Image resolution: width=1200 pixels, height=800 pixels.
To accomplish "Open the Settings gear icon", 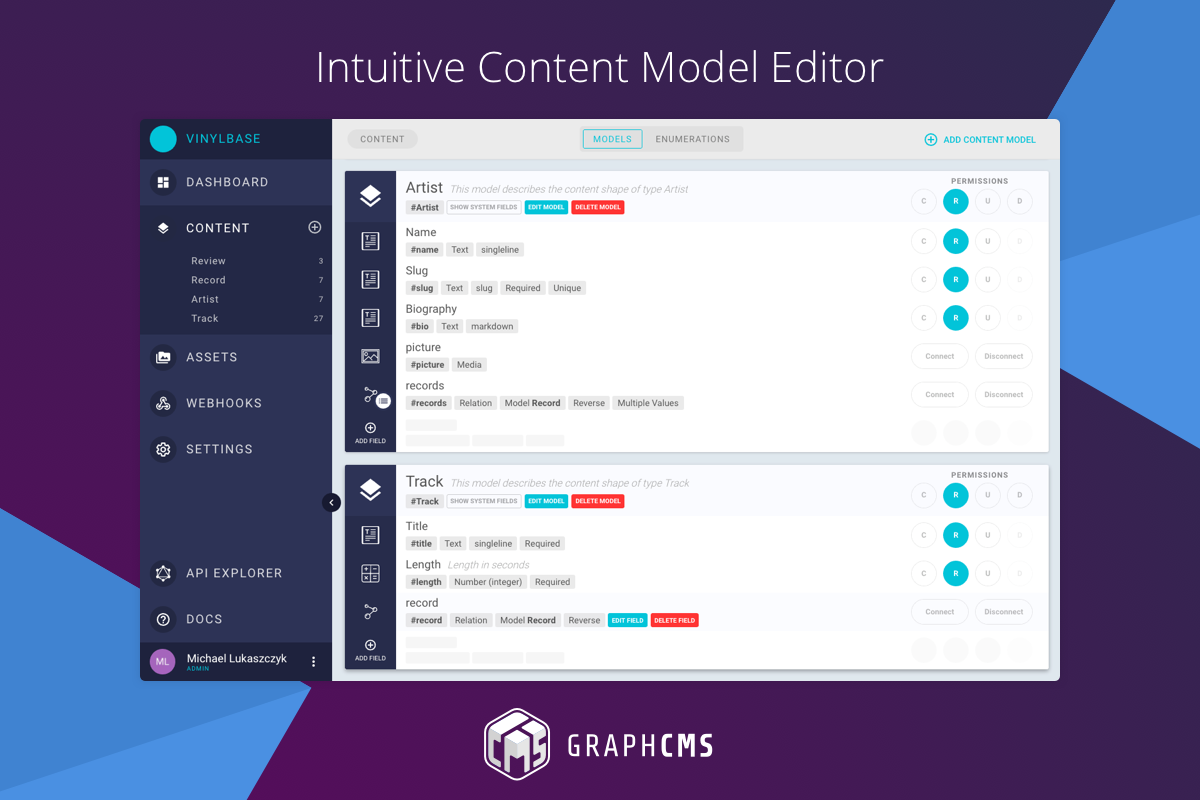I will [x=163, y=449].
